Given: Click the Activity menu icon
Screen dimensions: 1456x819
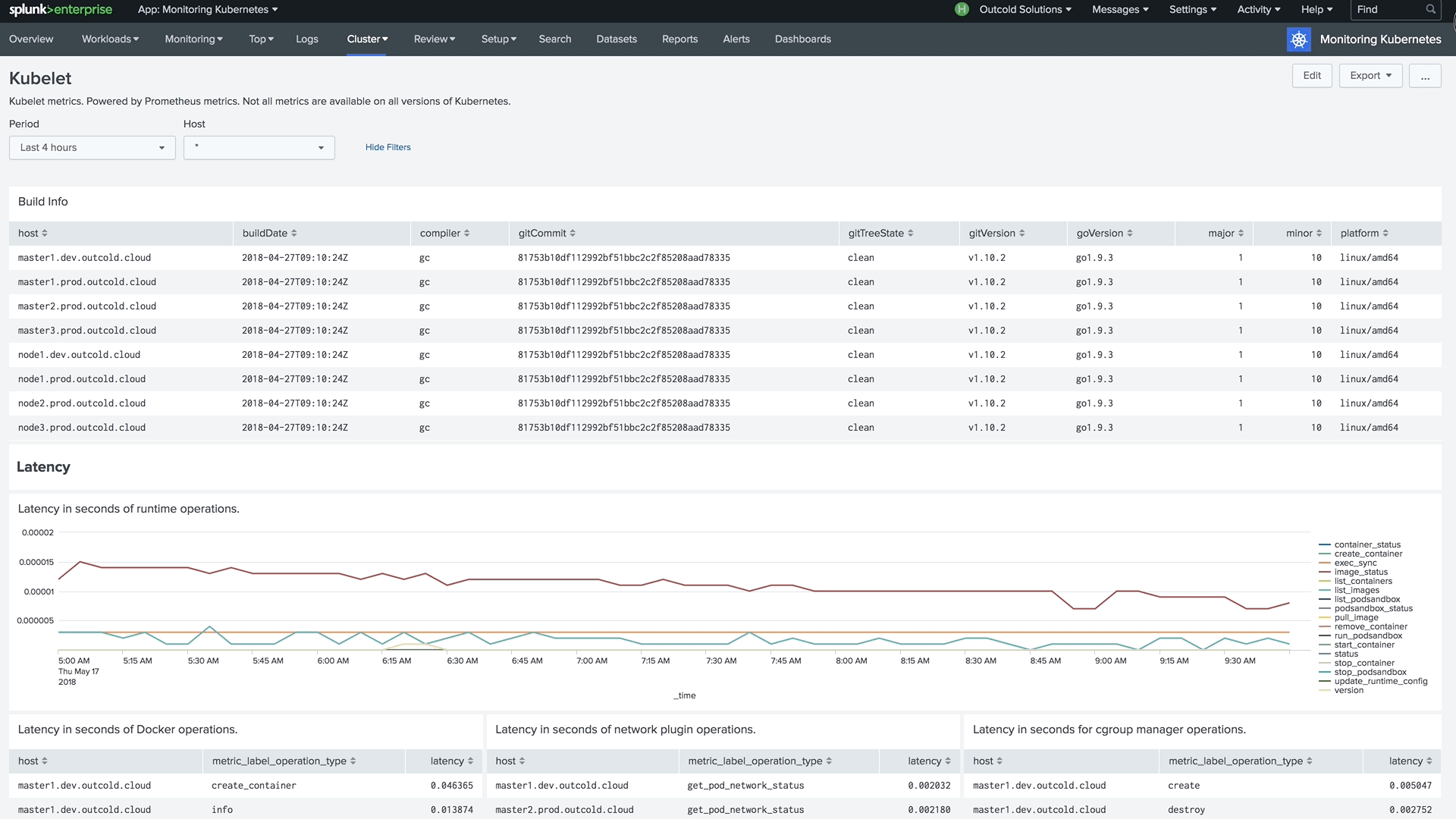Looking at the screenshot, I should tap(1258, 9).
